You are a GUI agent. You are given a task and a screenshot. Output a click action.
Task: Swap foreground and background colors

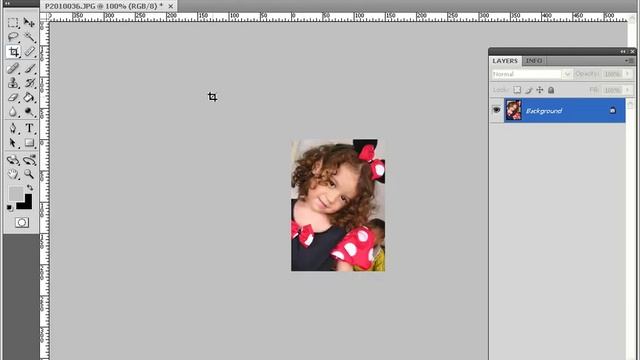[x=30, y=188]
